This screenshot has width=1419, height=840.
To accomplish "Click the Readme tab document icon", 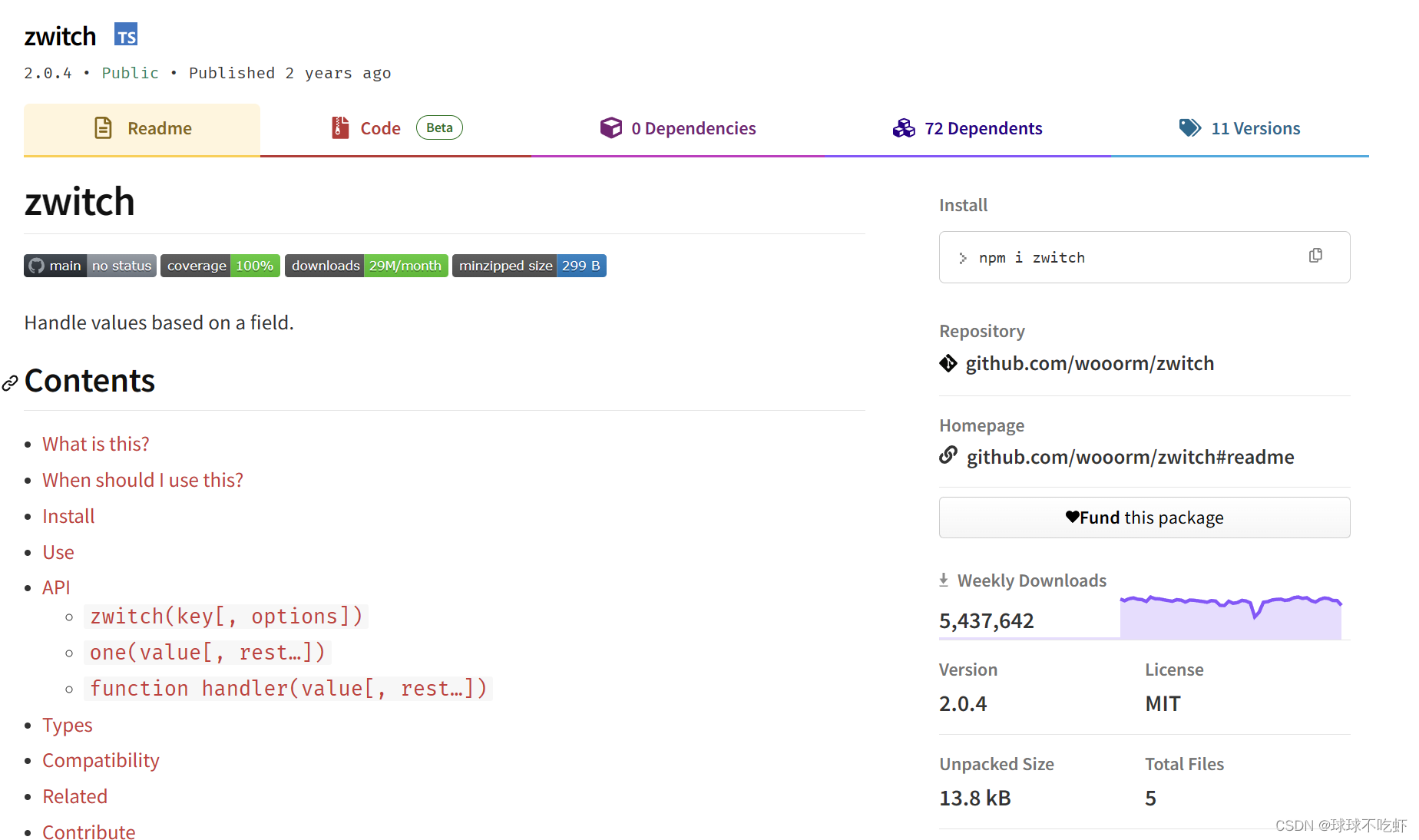I will 103,128.
